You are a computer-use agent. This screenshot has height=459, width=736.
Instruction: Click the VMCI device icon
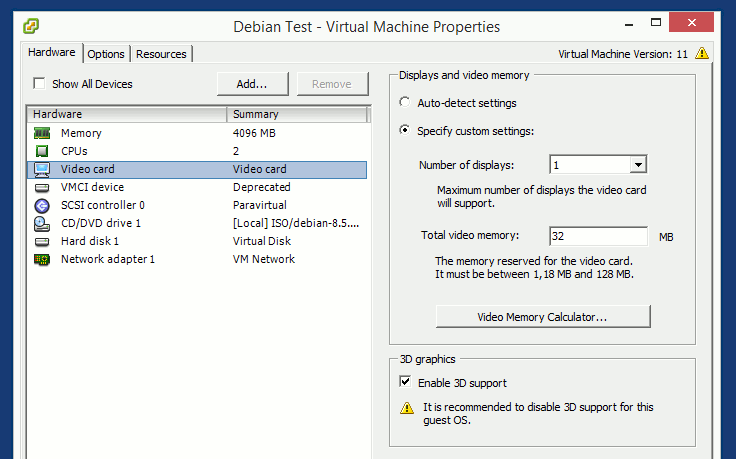coord(42,188)
